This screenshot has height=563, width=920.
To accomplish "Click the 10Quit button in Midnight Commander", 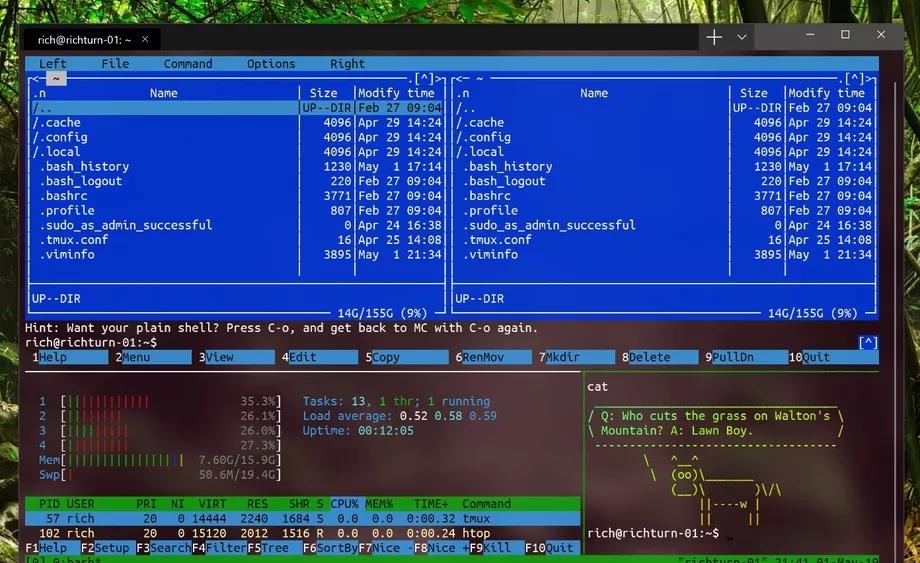I will coord(833,357).
